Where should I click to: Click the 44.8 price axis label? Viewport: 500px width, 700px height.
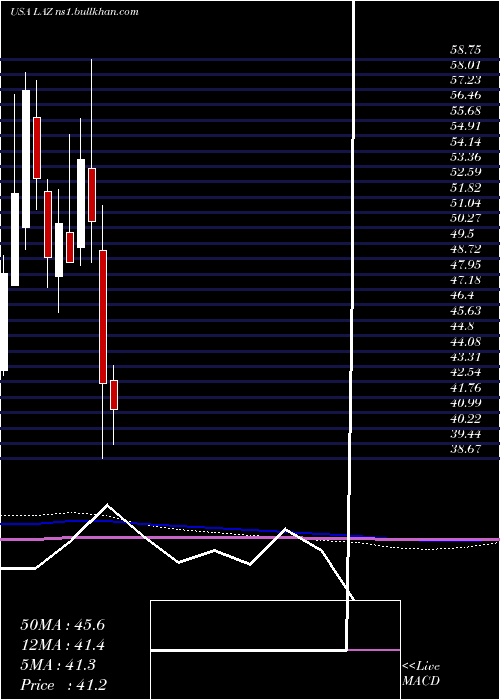click(462, 326)
